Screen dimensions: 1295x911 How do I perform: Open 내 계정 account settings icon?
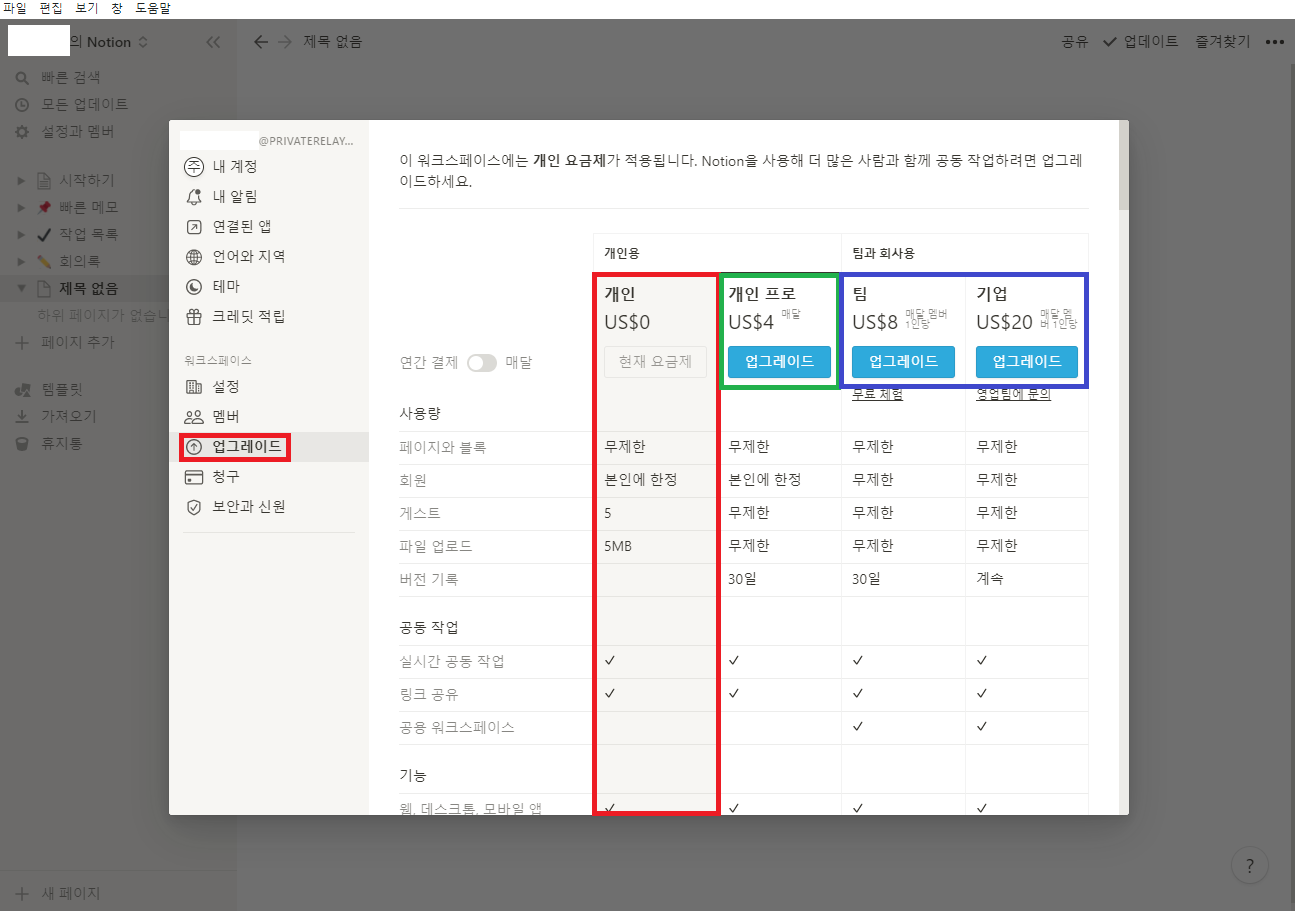[x=194, y=166]
